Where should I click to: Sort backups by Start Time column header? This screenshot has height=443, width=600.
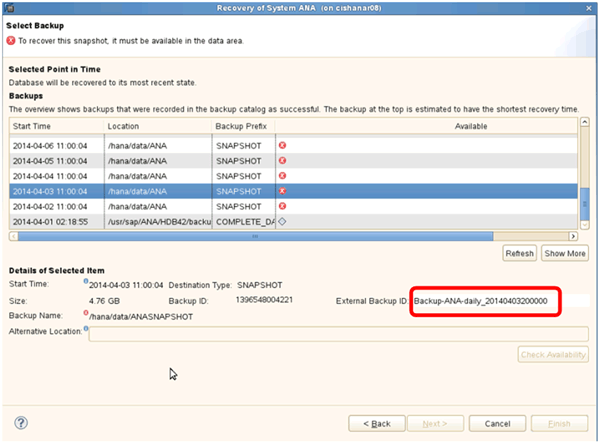(x=55, y=127)
